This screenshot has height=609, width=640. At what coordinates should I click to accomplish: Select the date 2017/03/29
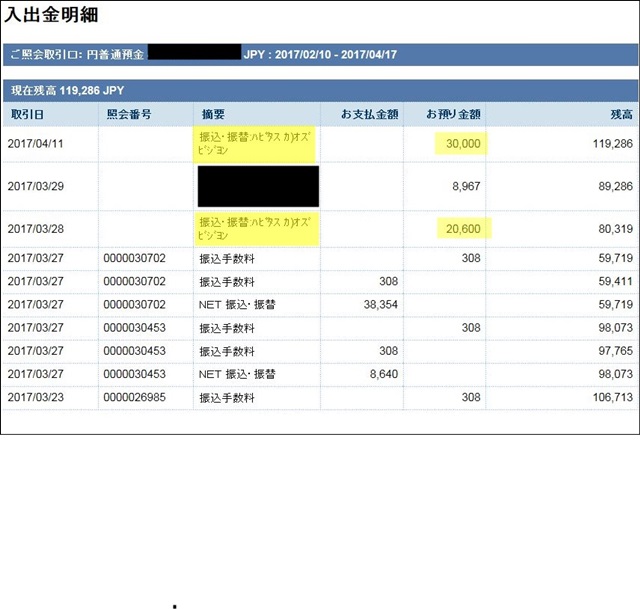coord(36,186)
